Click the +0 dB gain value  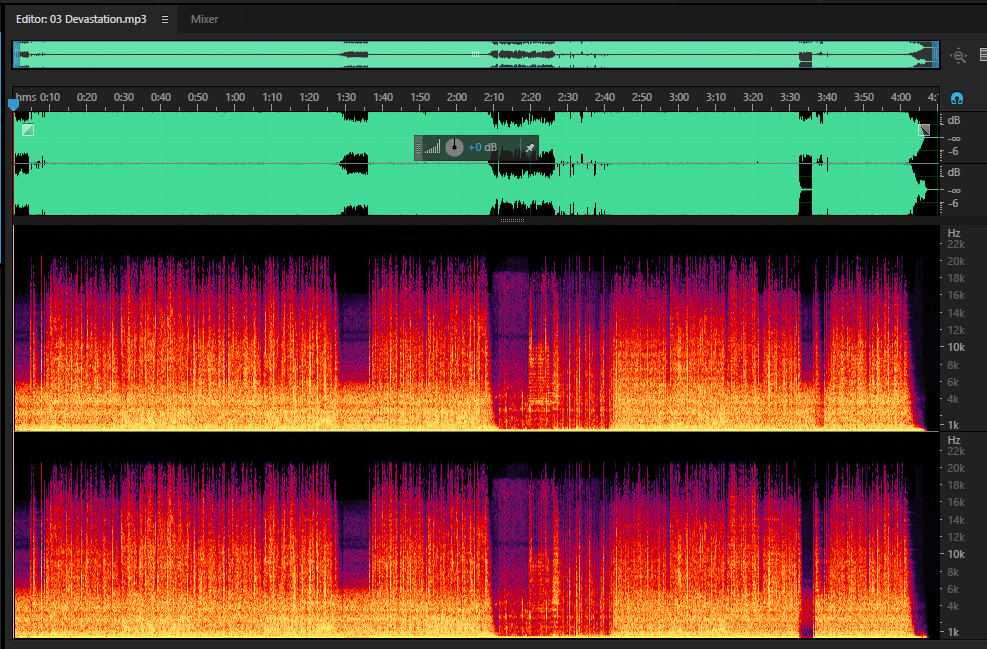[x=482, y=147]
